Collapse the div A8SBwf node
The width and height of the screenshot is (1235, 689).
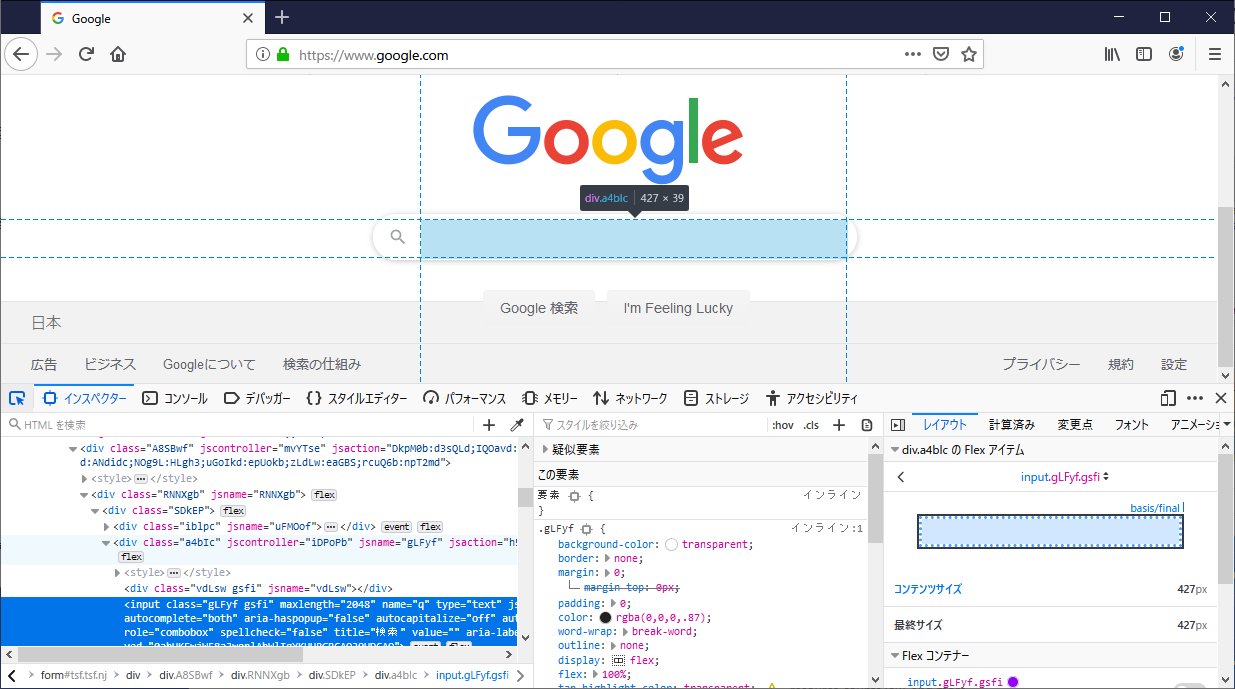[74, 449]
